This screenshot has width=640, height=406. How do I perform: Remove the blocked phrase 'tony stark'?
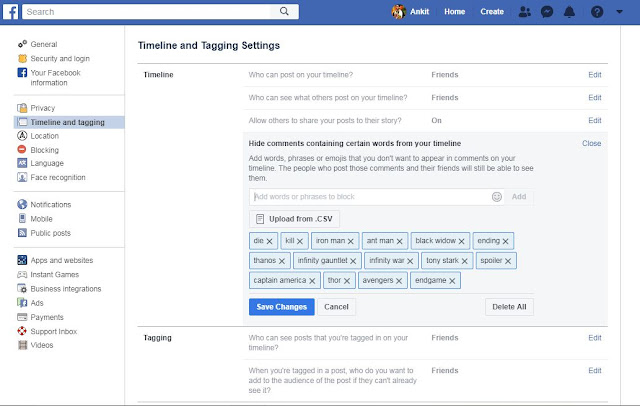[x=464, y=261]
